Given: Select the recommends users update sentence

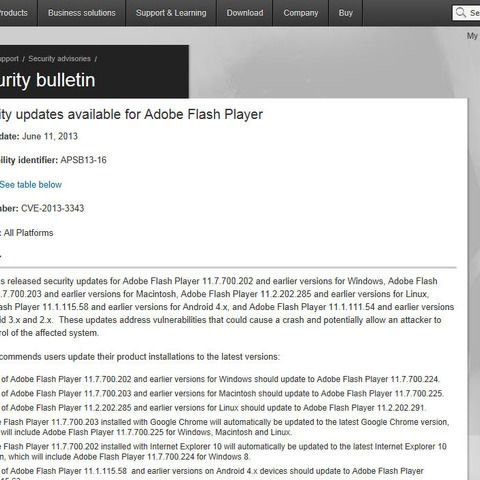Looking at the screenshot, I should 140,357.
